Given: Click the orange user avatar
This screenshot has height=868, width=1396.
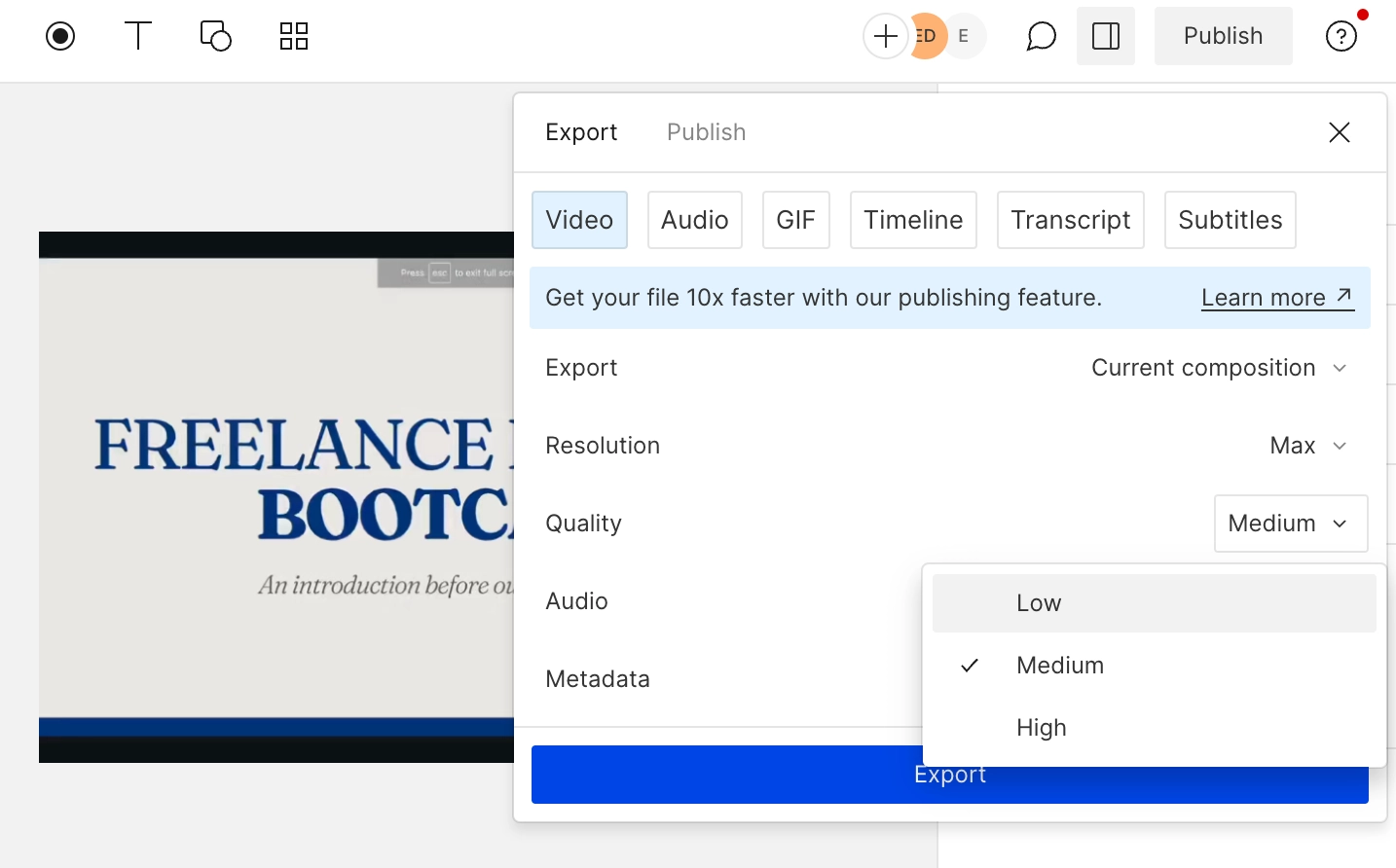Looking at the screenshot, I should pos(928,37).
